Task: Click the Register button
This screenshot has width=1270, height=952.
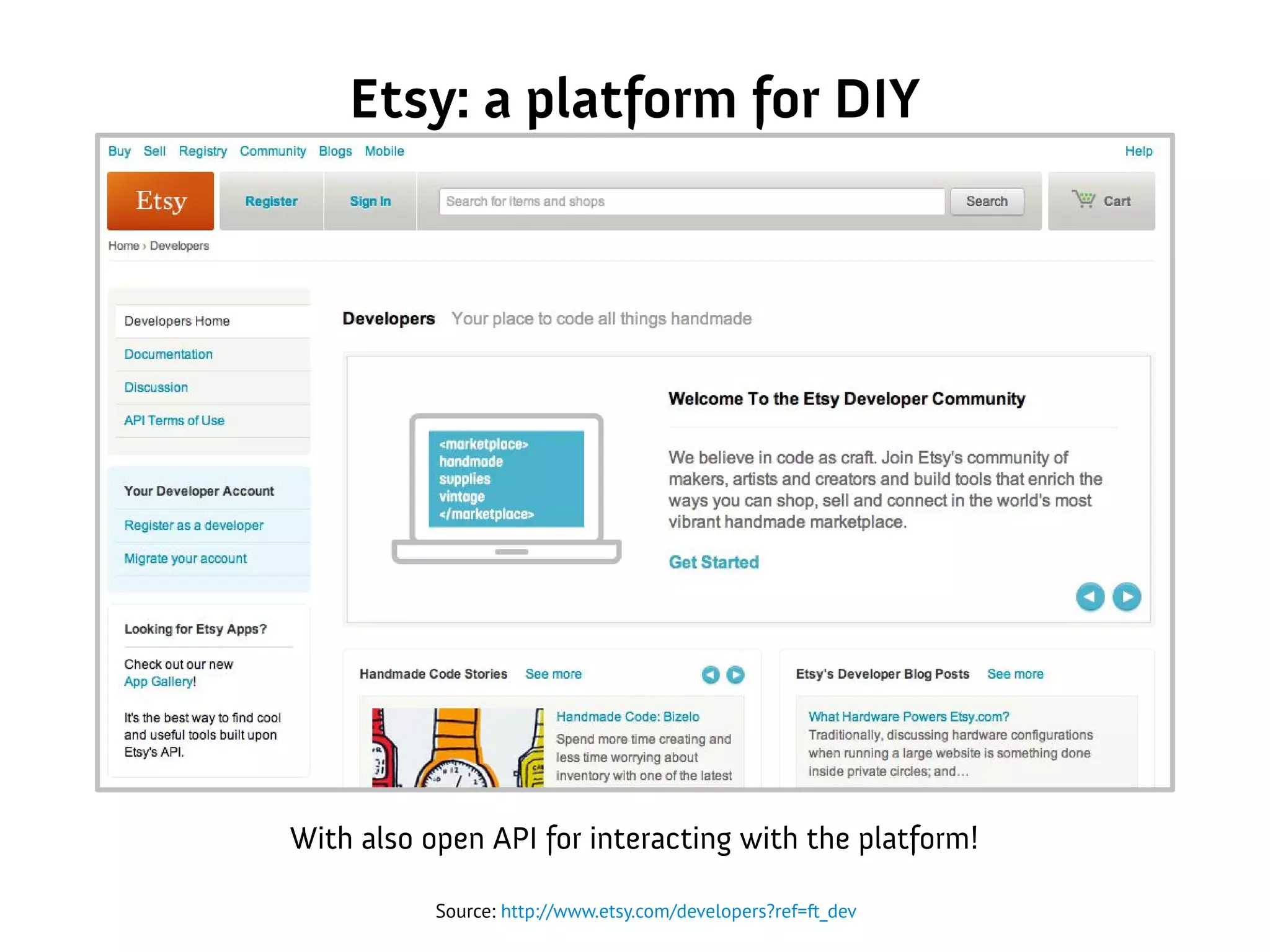Action: (x=272, y=201)
